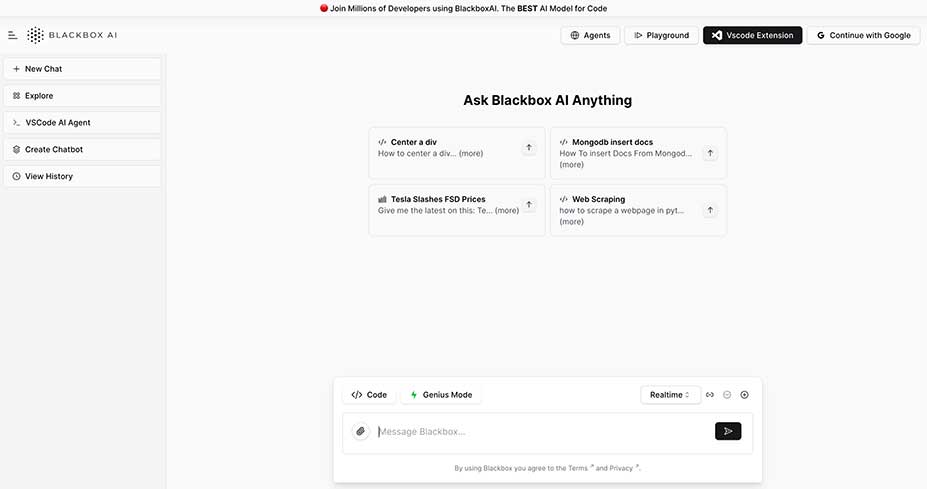This screenshot has height=489, width=927.
Task: Click the Continue with Google button
Action: (863, 35)
